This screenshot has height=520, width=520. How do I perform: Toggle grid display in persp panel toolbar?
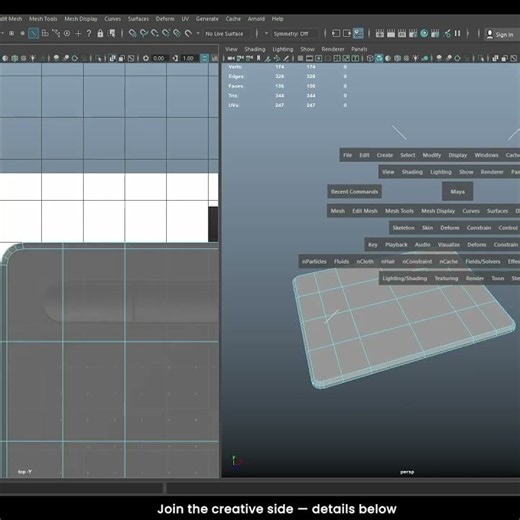coord(300,59)
